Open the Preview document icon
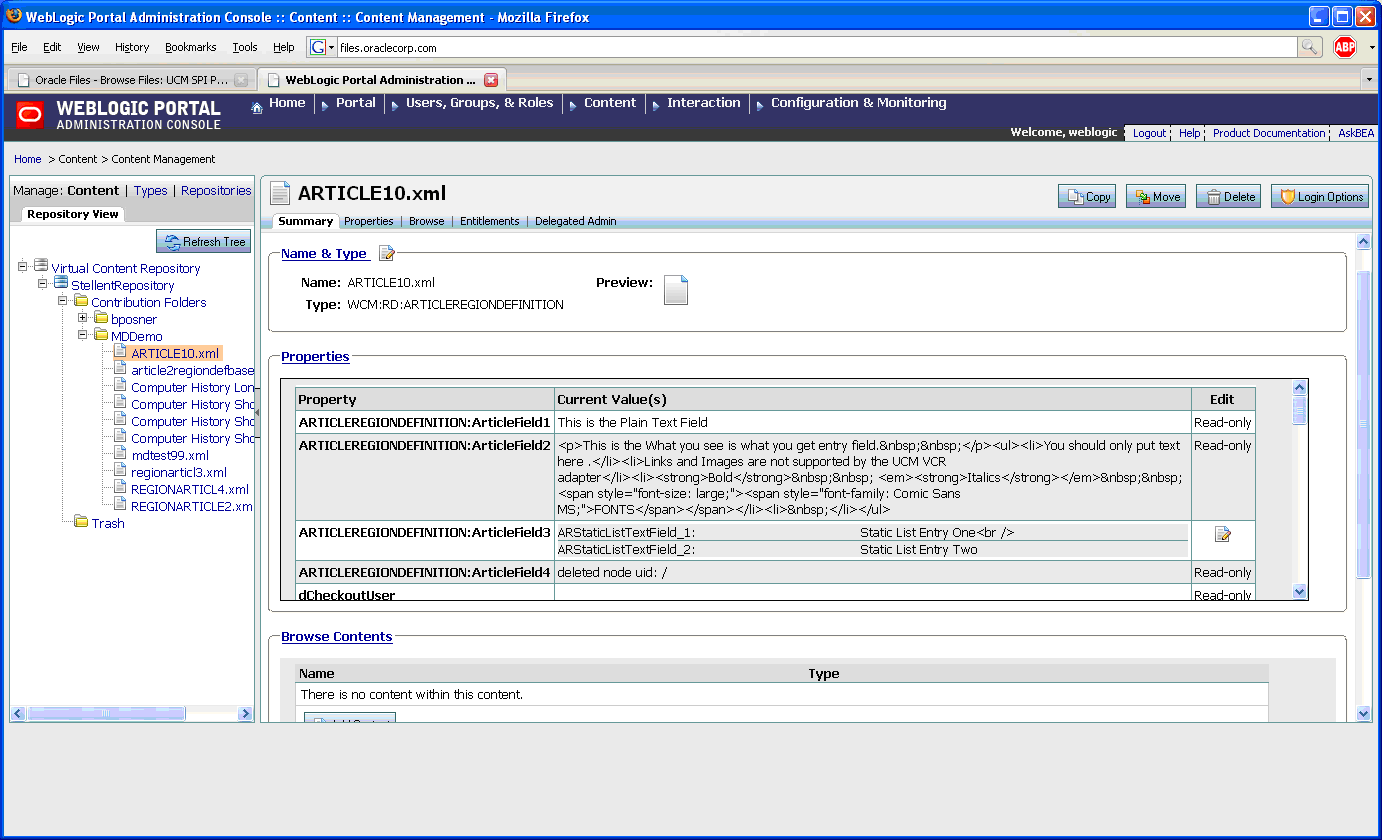The width and height of the screenshot is (1382, 840). tap(676, 289)
